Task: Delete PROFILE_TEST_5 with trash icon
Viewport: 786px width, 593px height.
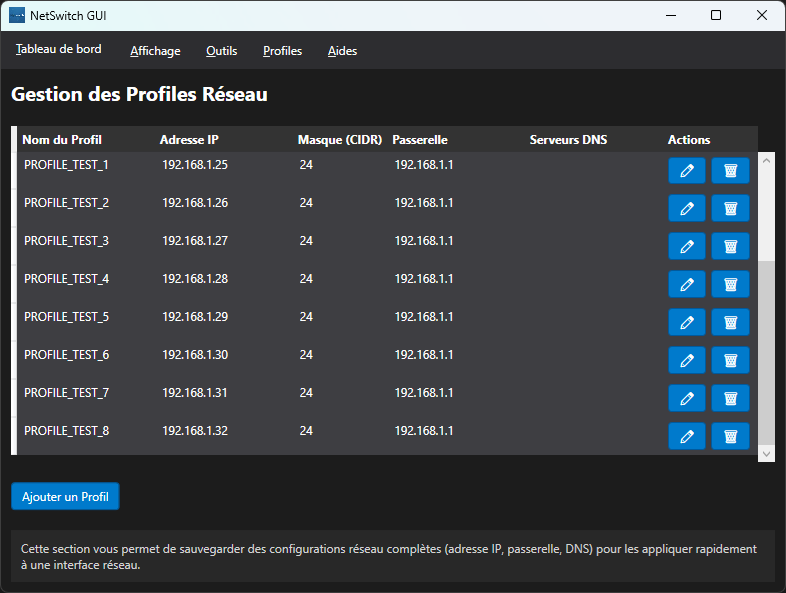Action: [x=730, y=322]
